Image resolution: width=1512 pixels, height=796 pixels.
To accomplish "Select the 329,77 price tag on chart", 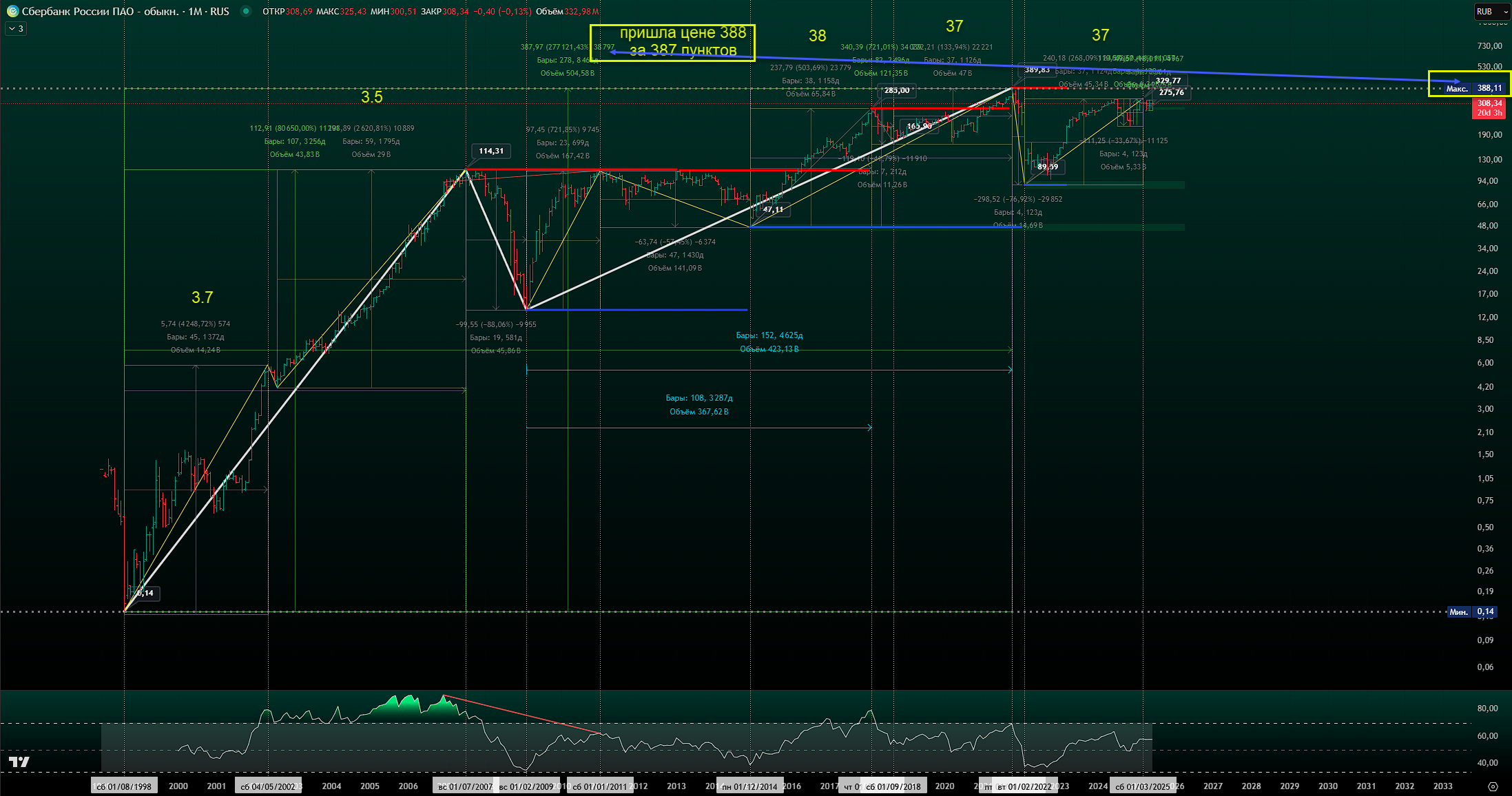I will [1168, 81].
